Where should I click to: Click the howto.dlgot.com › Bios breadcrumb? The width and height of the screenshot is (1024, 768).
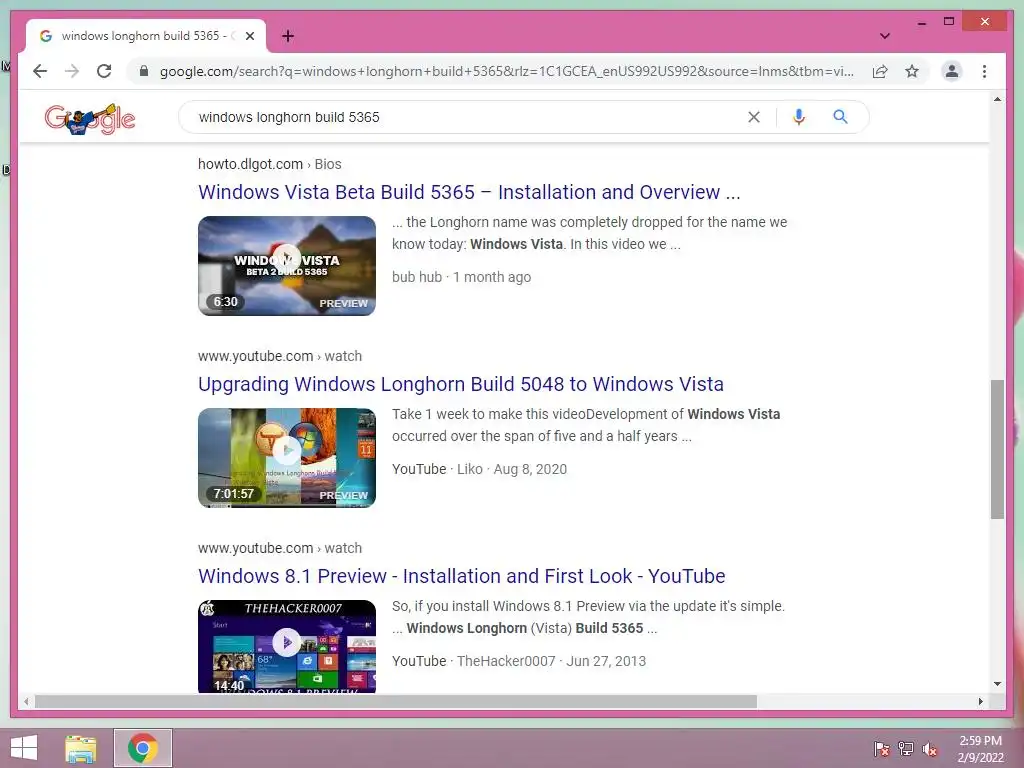point(270,164)
